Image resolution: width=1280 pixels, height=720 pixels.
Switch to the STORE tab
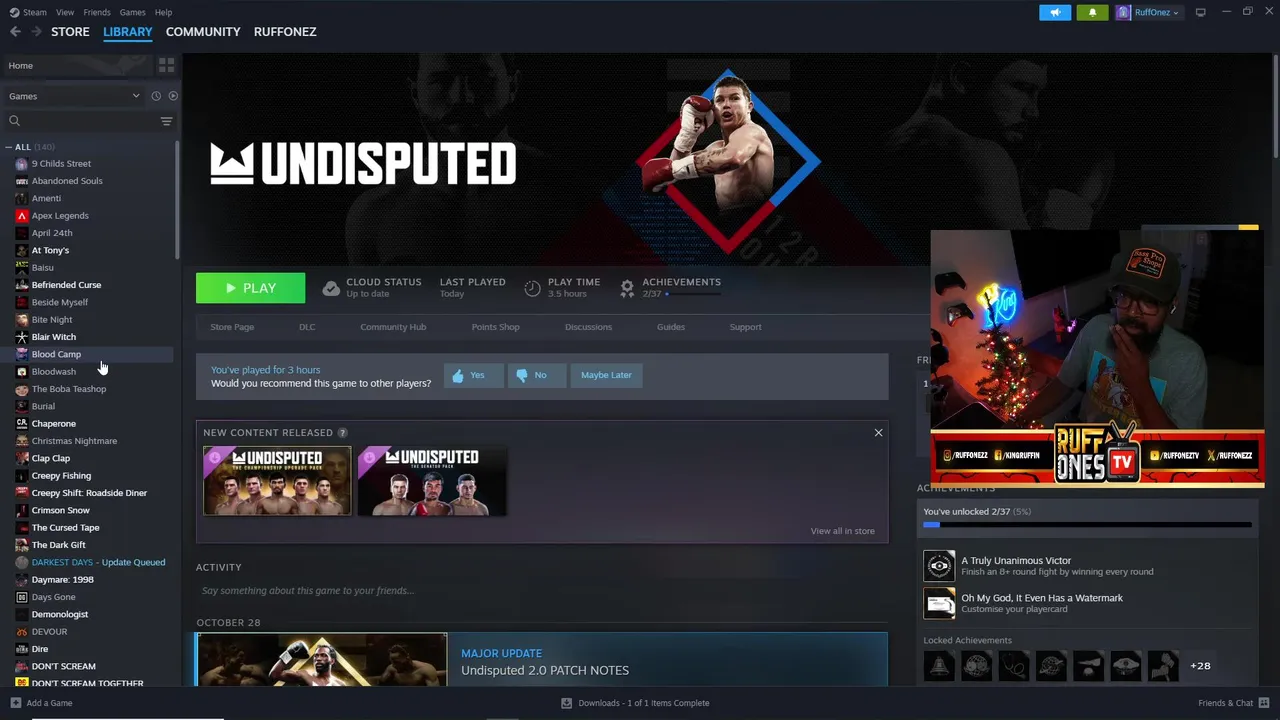click(70, 32)
